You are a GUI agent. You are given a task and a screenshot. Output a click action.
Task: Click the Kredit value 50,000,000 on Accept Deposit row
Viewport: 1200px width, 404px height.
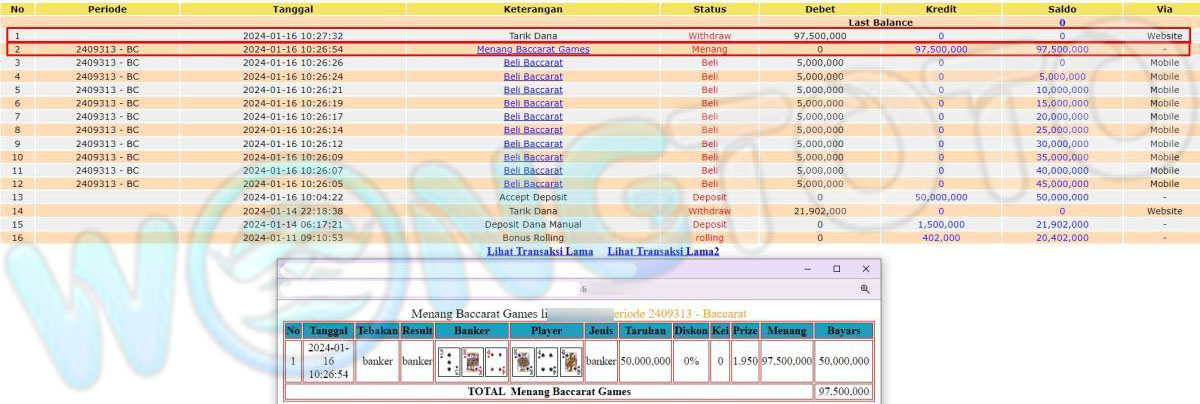[941, 197]
